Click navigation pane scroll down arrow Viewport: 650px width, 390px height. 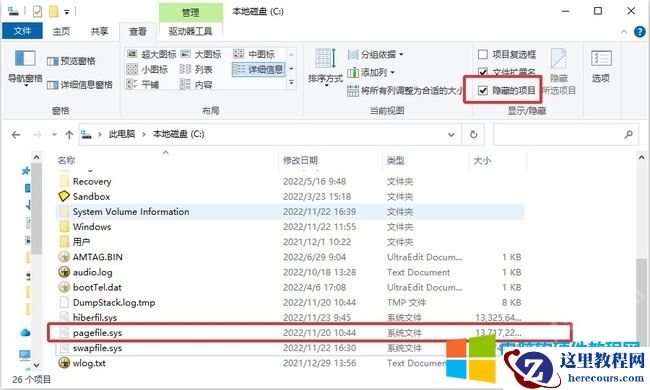click(36, 365)
